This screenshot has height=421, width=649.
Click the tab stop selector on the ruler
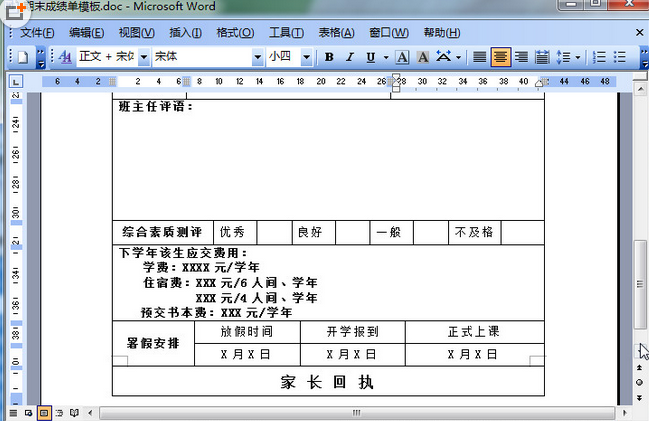16,82
